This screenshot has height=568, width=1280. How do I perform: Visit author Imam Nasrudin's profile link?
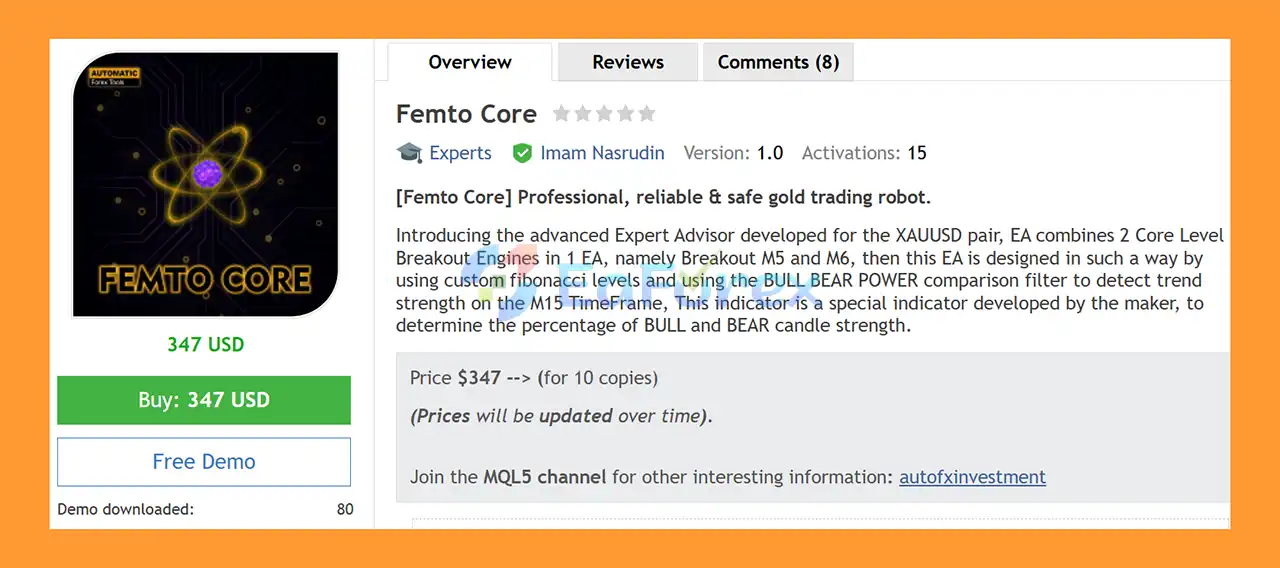[x=600, y=153]
